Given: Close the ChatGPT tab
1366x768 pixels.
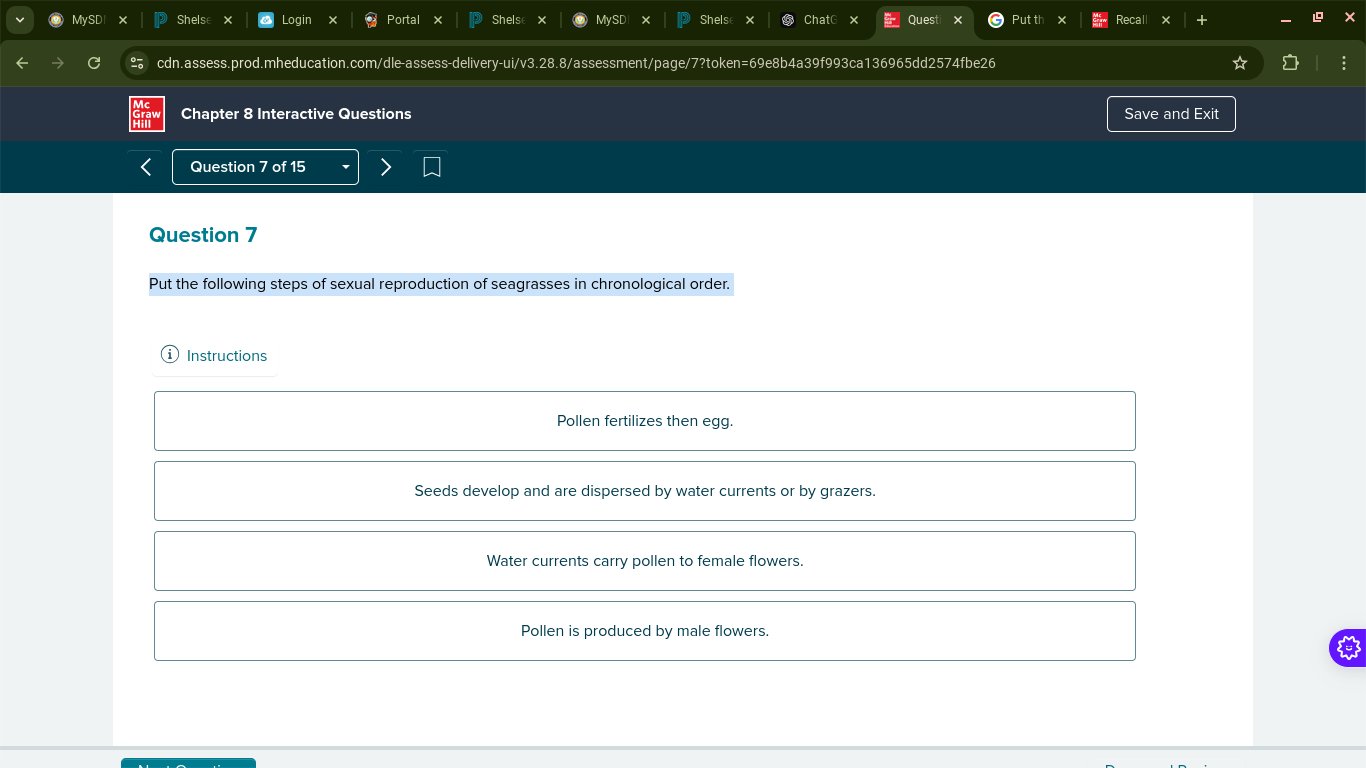Looking at the screenshot, I should pos(854,20).
